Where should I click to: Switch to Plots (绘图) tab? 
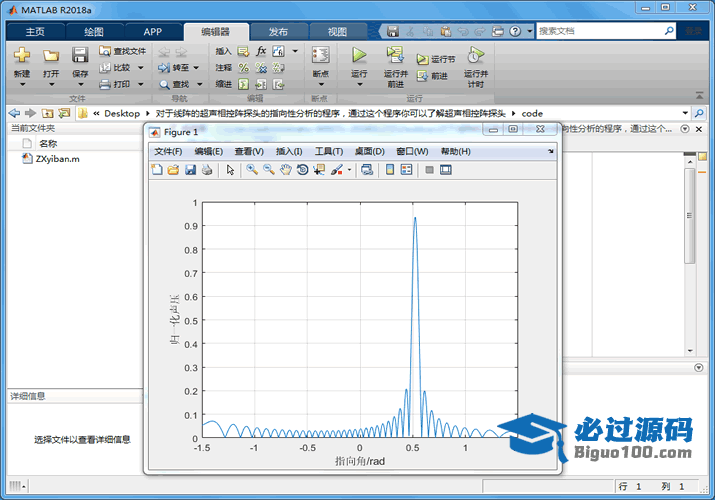(x=94, y=31)
